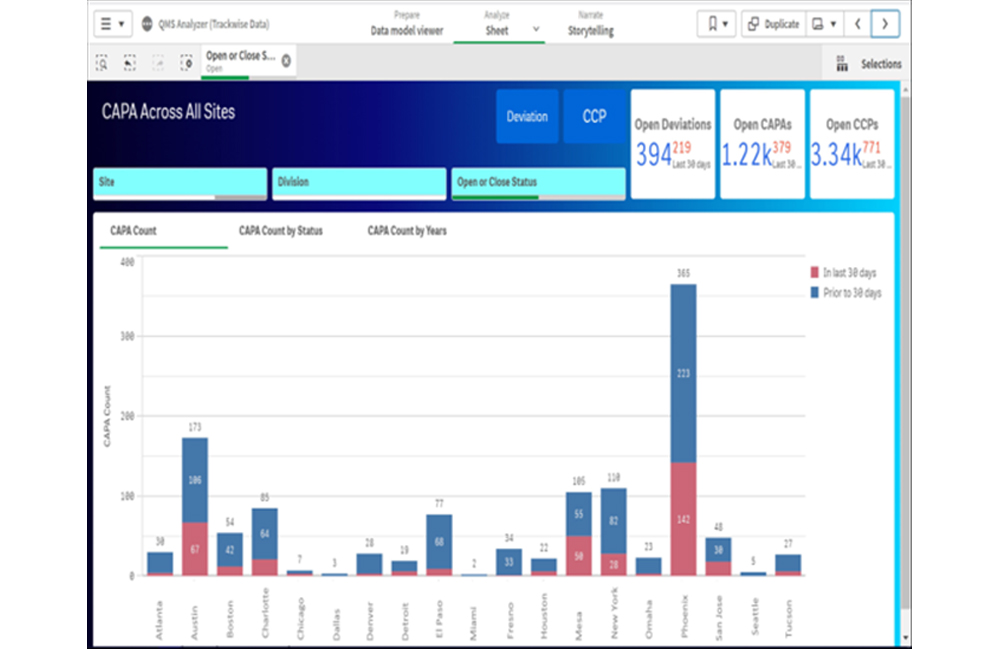This screenshot has height=650, width=1000.
Task: Click the CCP navigation button
Action: coord(594,117)
